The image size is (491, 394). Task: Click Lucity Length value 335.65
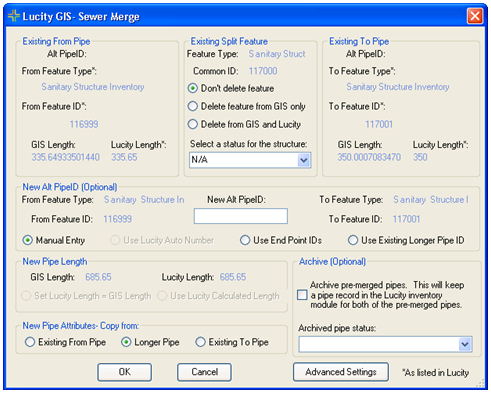(x=124, y=157)
